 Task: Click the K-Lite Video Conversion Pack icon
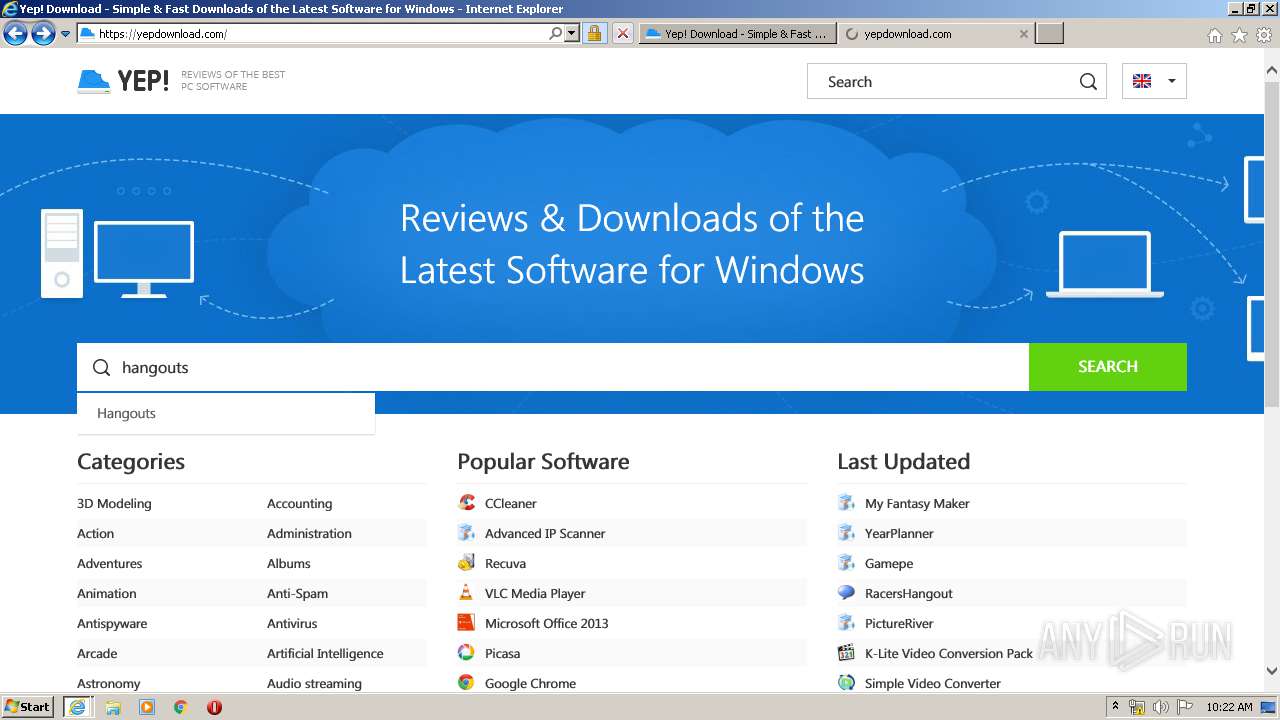pyautogui.click(x=846, y=653)
